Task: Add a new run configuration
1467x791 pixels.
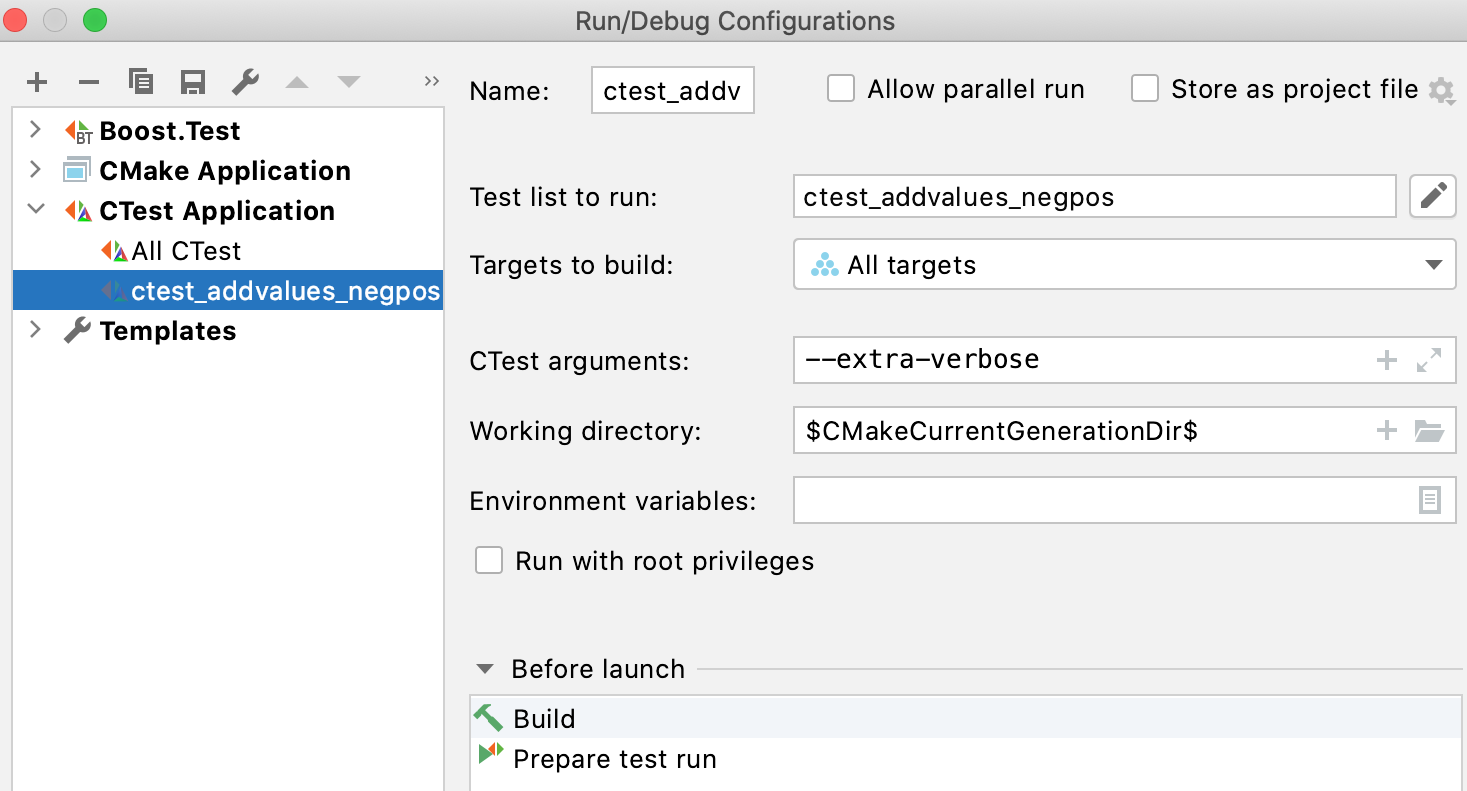Action: coord(37,82)
